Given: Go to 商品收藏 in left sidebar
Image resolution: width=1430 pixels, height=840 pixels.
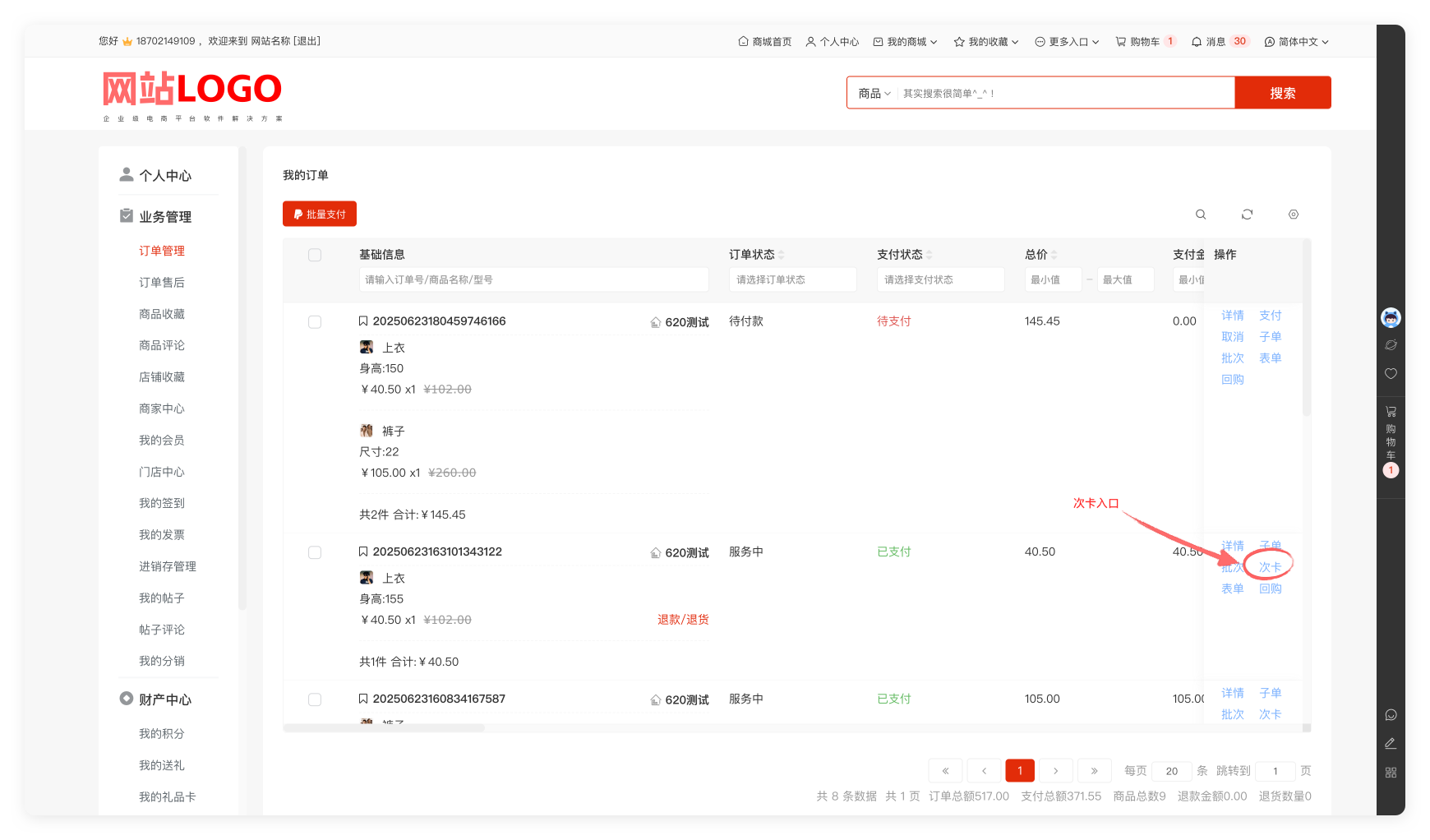Looking at the screenshot, I should click(162, 314).
